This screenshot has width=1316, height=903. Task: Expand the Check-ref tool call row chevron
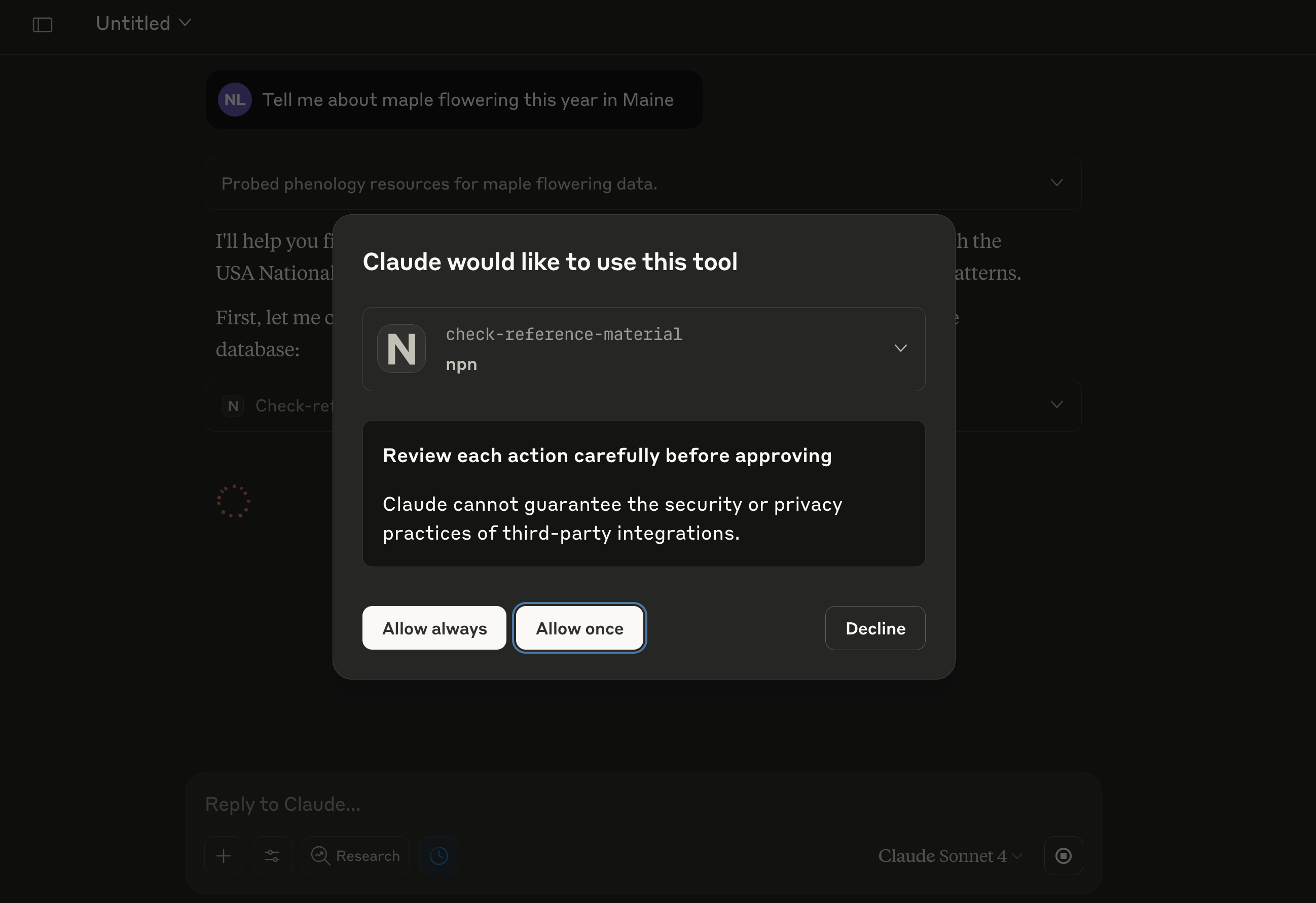click(1056, 405)
